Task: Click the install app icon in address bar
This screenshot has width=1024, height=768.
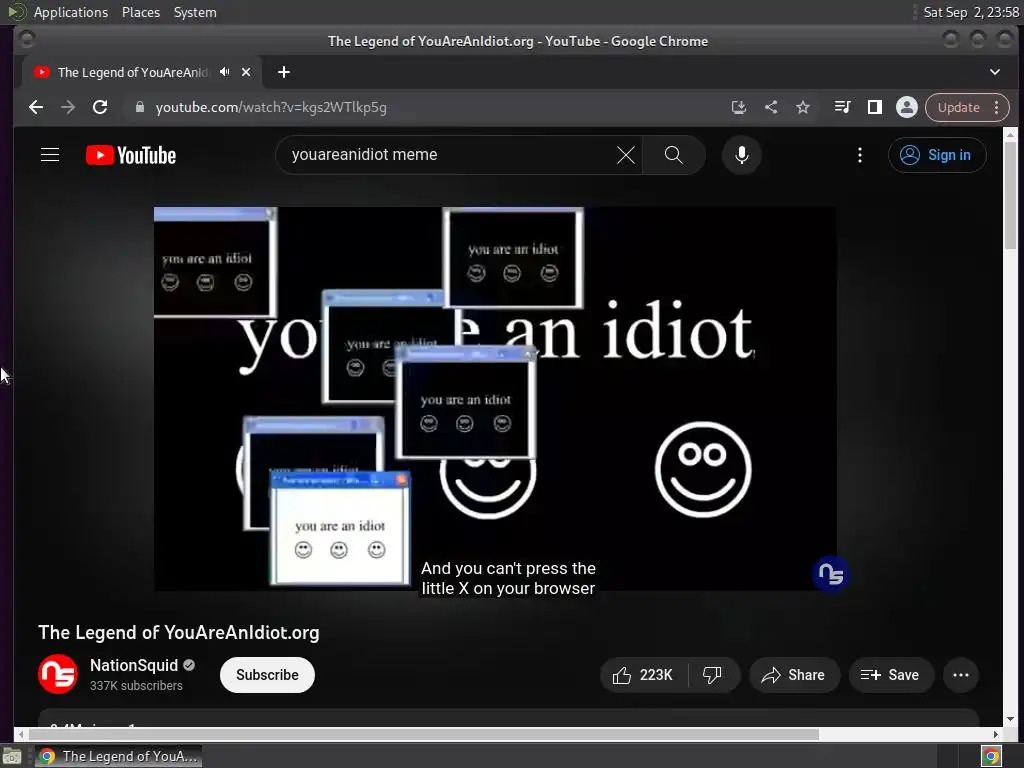Action: point(739,107)
